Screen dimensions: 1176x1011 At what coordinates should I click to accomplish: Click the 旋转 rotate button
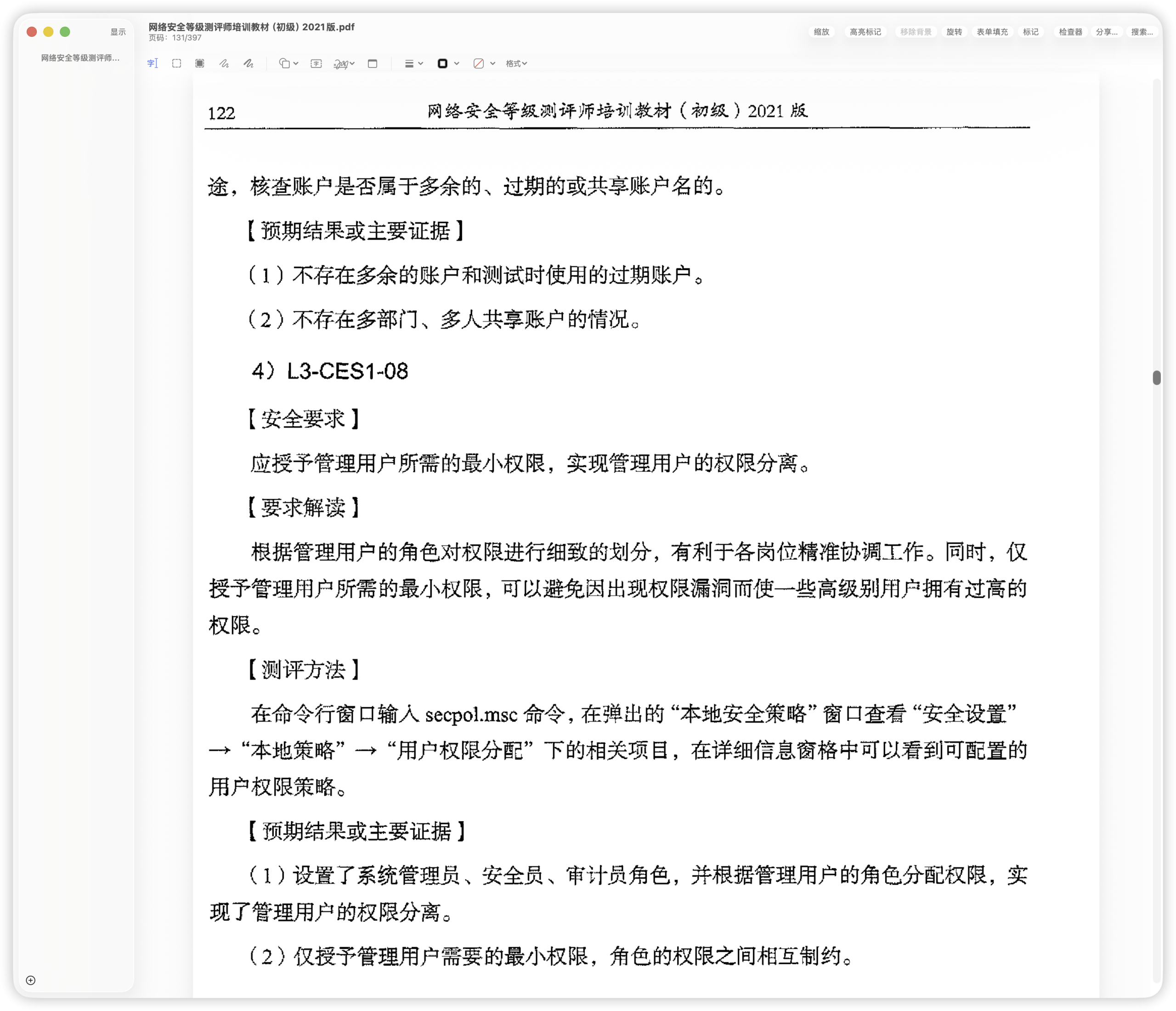tap(954, 32)
